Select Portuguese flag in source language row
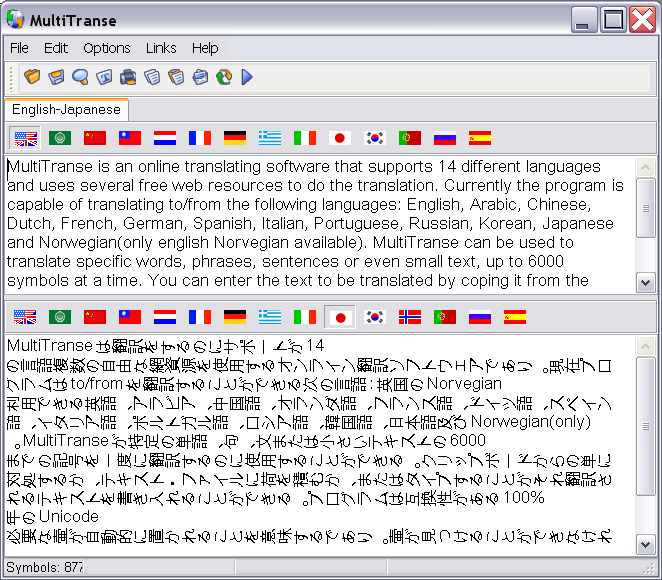This screenshot has width=662, height=580. (x=410, y=138)
